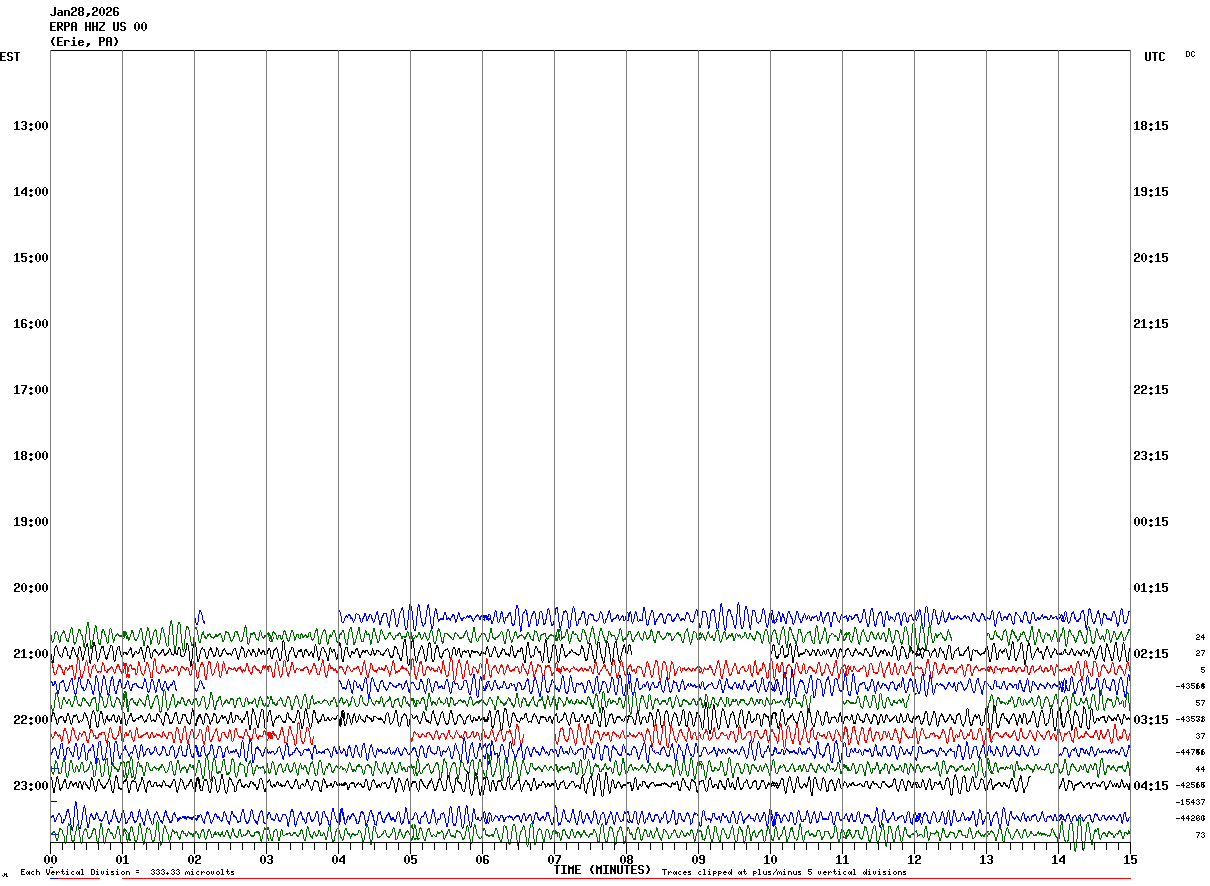Click the 73 offset value at bottom right
Viewport: 1210px width, 886px height.
pyautogui.click(x=1200, y=835)
